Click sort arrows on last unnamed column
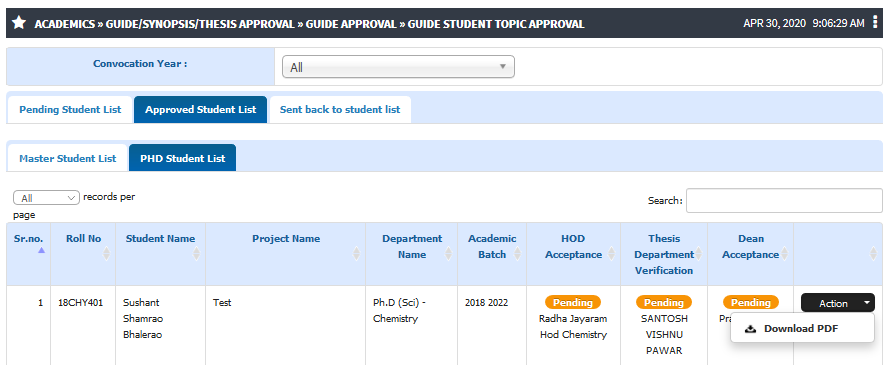 point(874,254)
